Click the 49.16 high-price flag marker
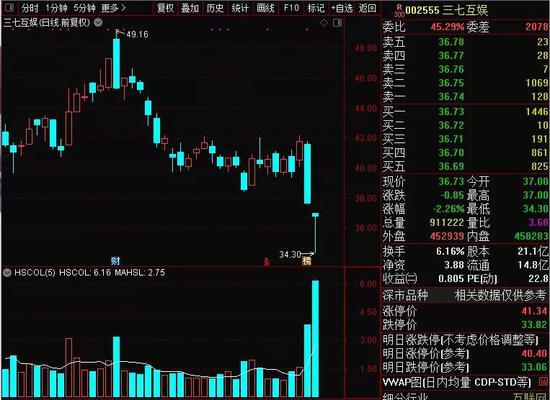This screenshot has height=400, width=550. click(132, 34)
